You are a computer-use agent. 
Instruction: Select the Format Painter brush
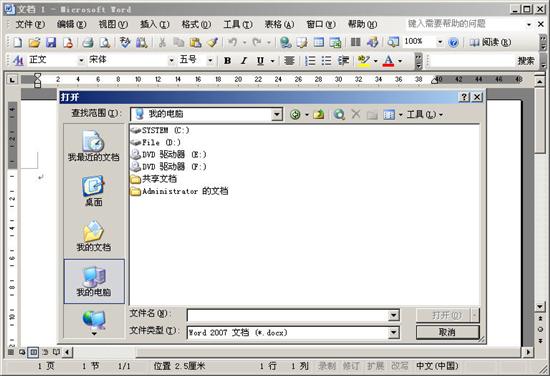tap(212, 42)
